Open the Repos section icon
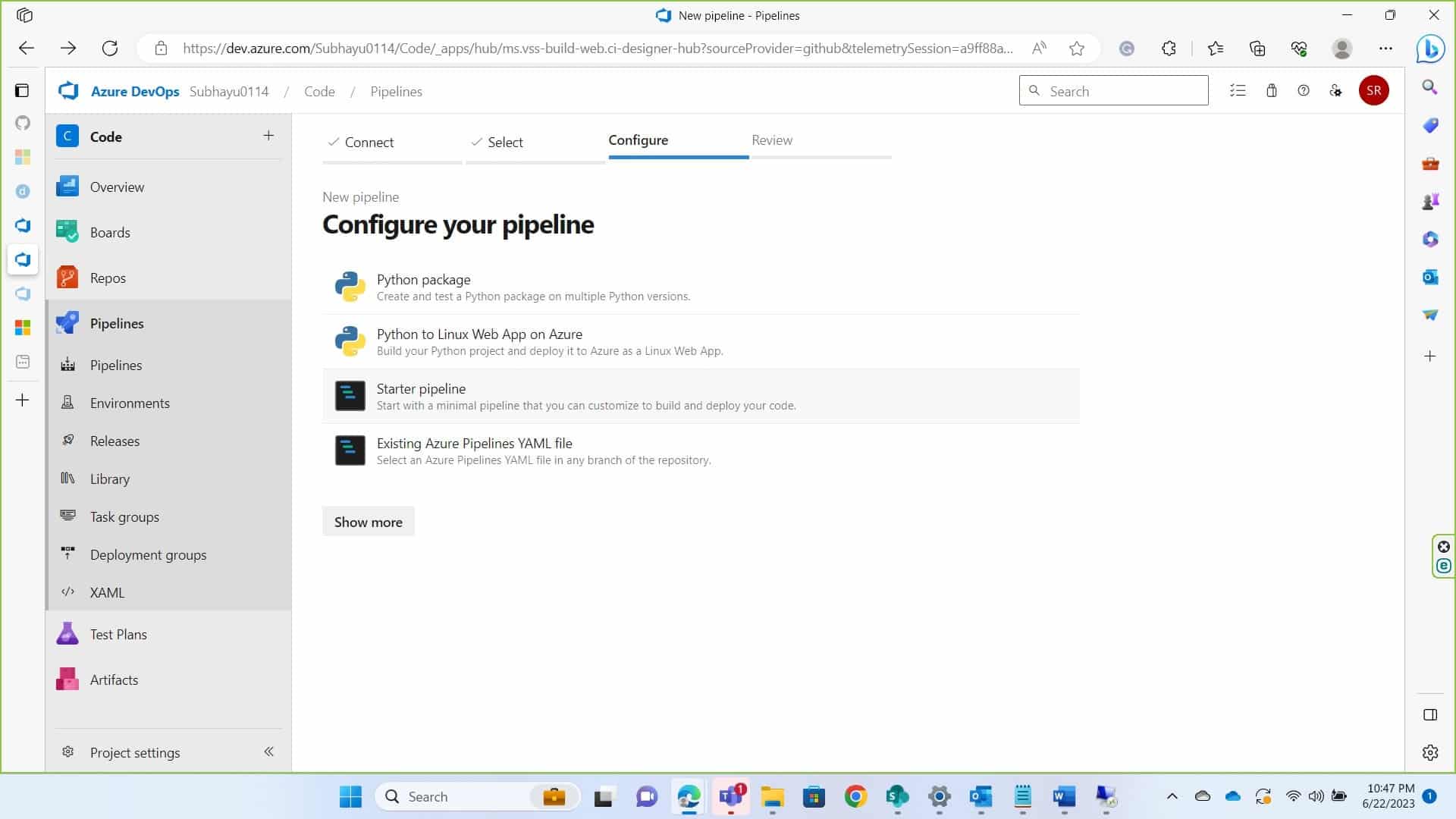The image size is (1456, 819). click(x=67, y=278)
